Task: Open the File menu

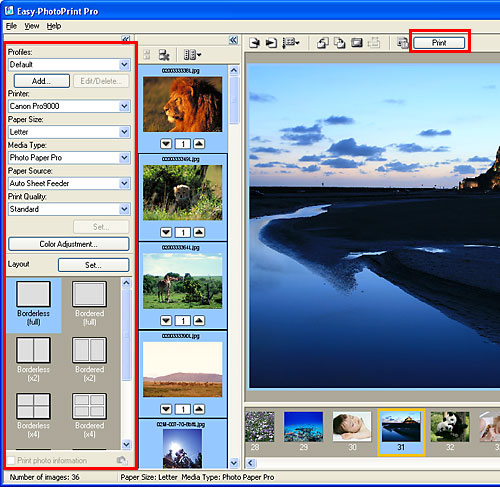Action: pos(11,26)
